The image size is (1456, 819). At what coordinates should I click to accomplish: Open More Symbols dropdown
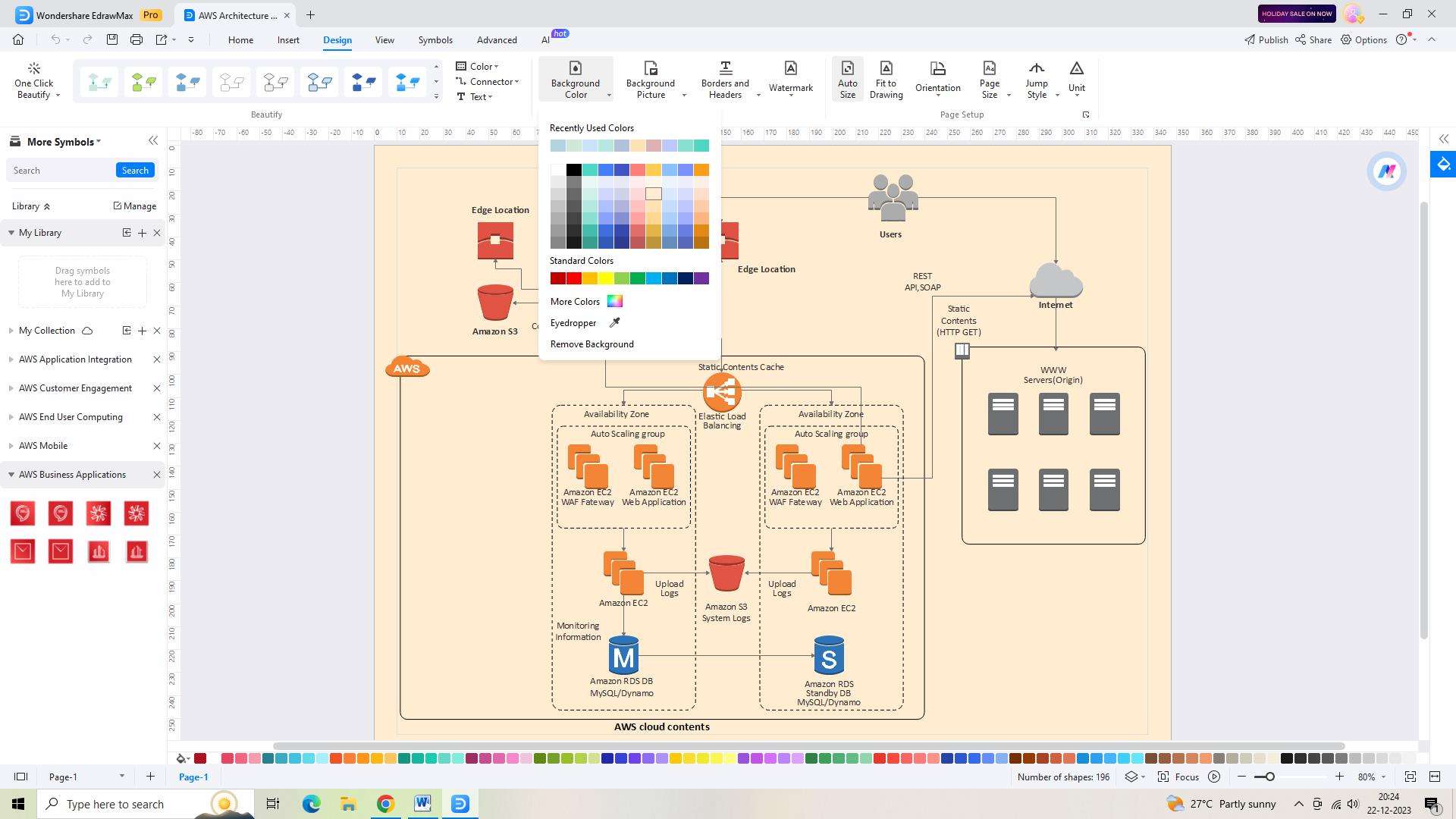[x=64, y=142]
